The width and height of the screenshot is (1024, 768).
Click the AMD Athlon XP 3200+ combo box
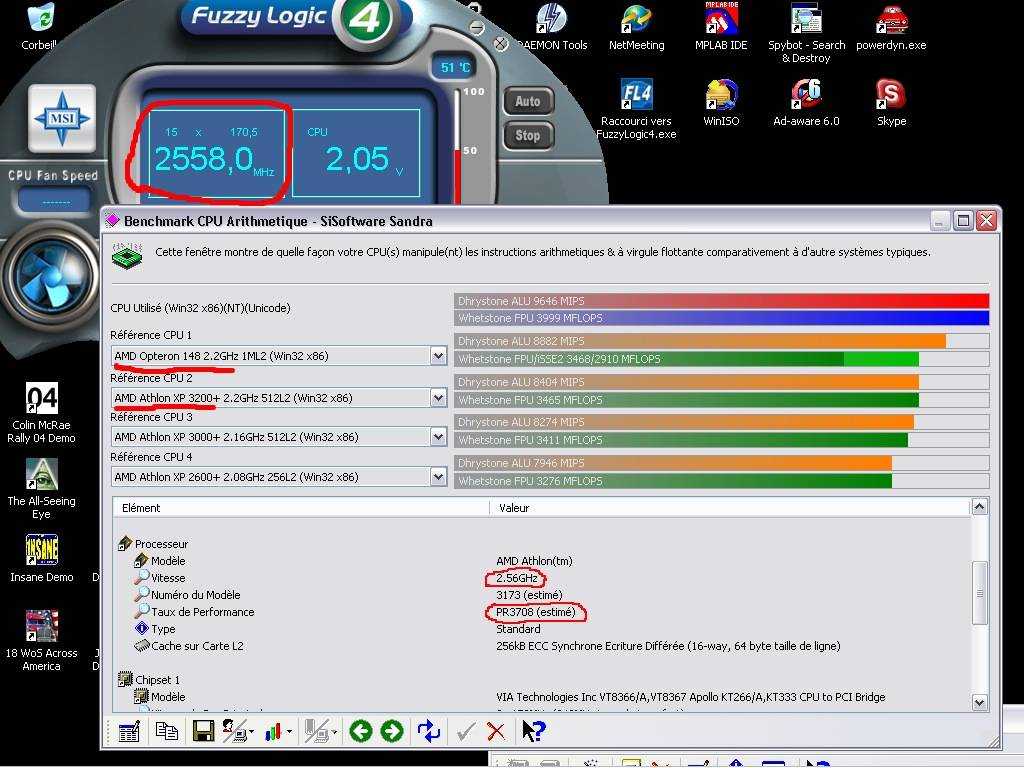279,398
